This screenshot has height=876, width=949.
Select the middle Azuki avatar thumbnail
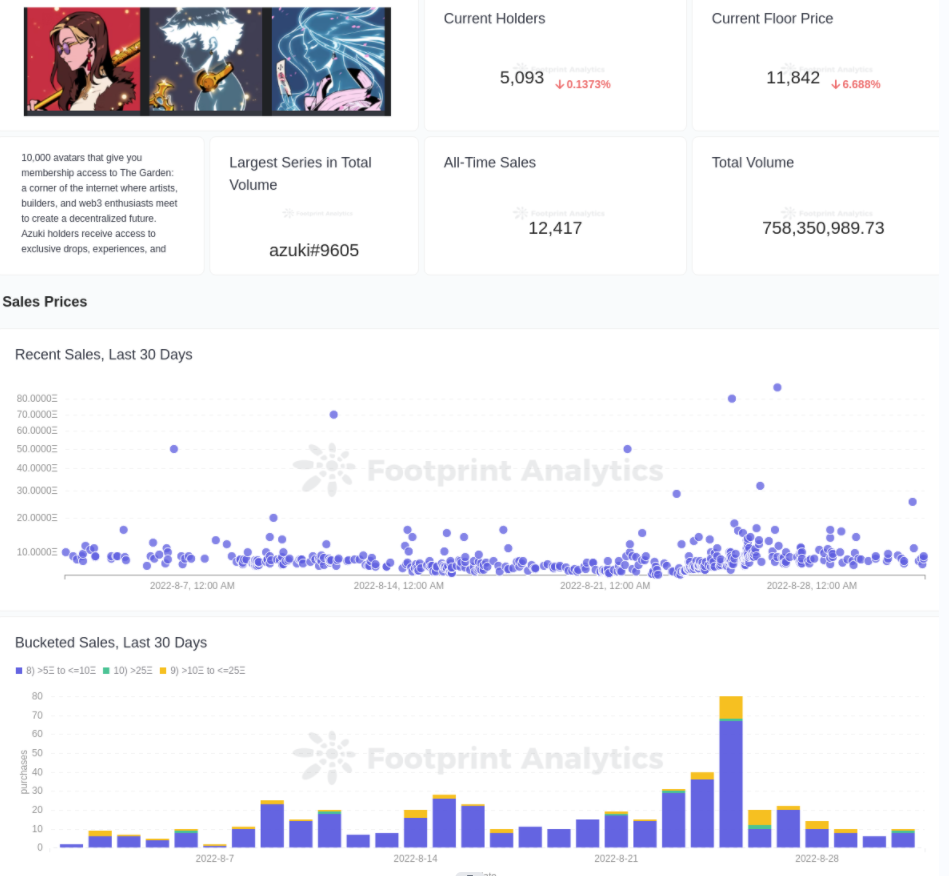(x=206, y=62)
